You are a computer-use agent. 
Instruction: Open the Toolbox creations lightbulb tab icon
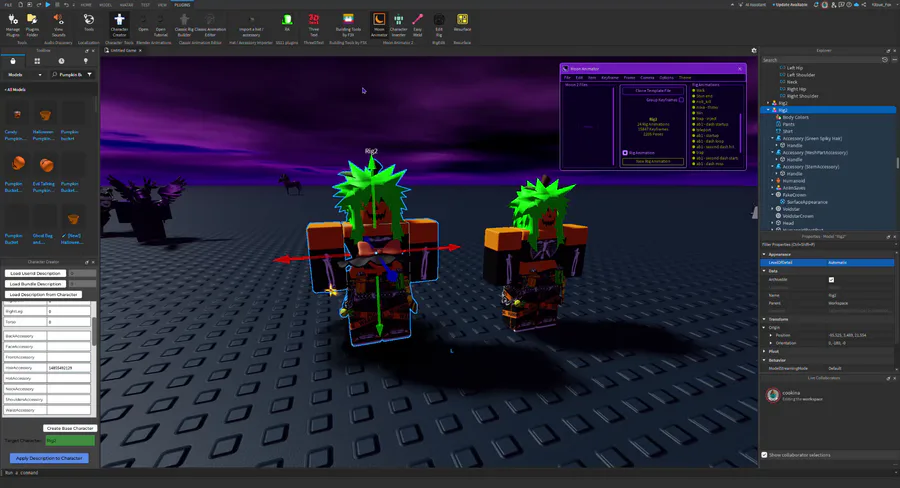pos(86,61)
